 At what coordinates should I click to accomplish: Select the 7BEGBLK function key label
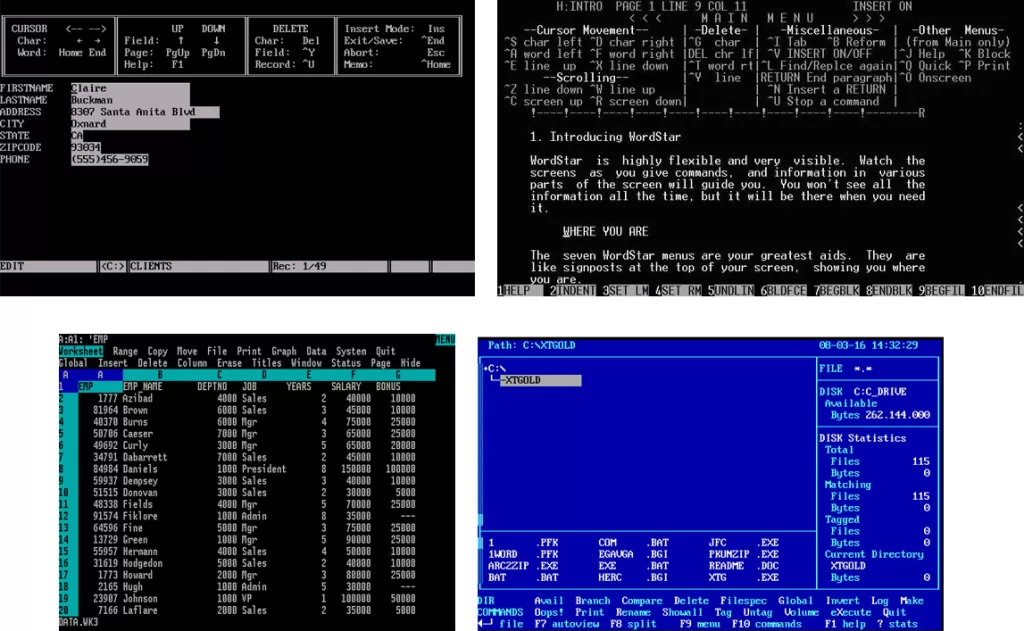[837, 291]
